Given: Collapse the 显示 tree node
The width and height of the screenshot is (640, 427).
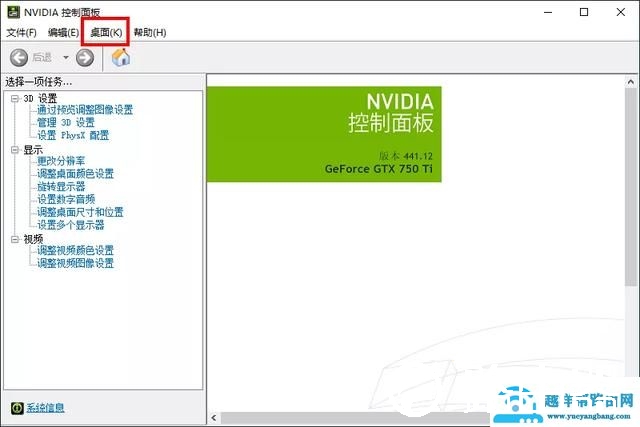Looking at the screenshot, I should 15,150.
